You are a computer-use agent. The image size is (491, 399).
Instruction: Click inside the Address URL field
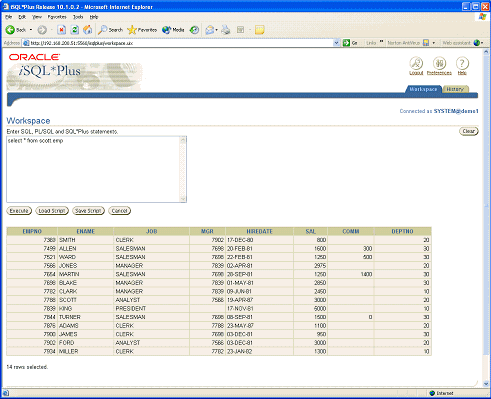178,43
